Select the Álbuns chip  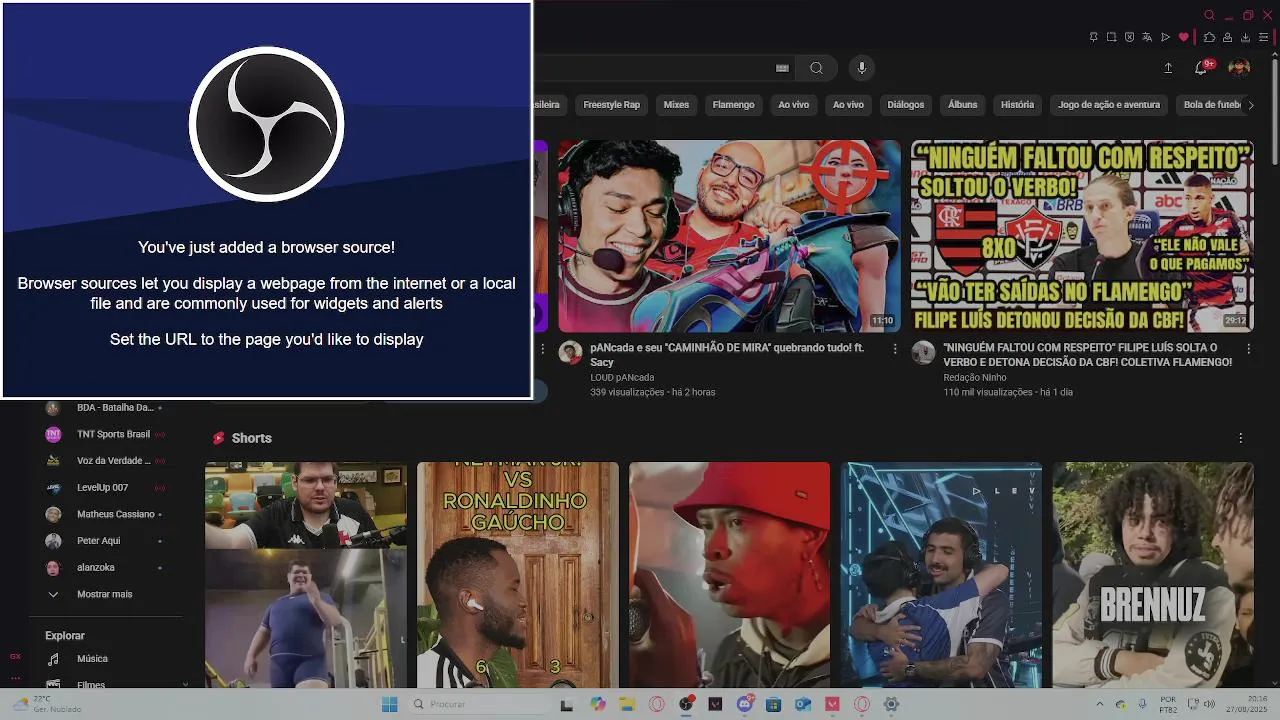pos(962,104)
